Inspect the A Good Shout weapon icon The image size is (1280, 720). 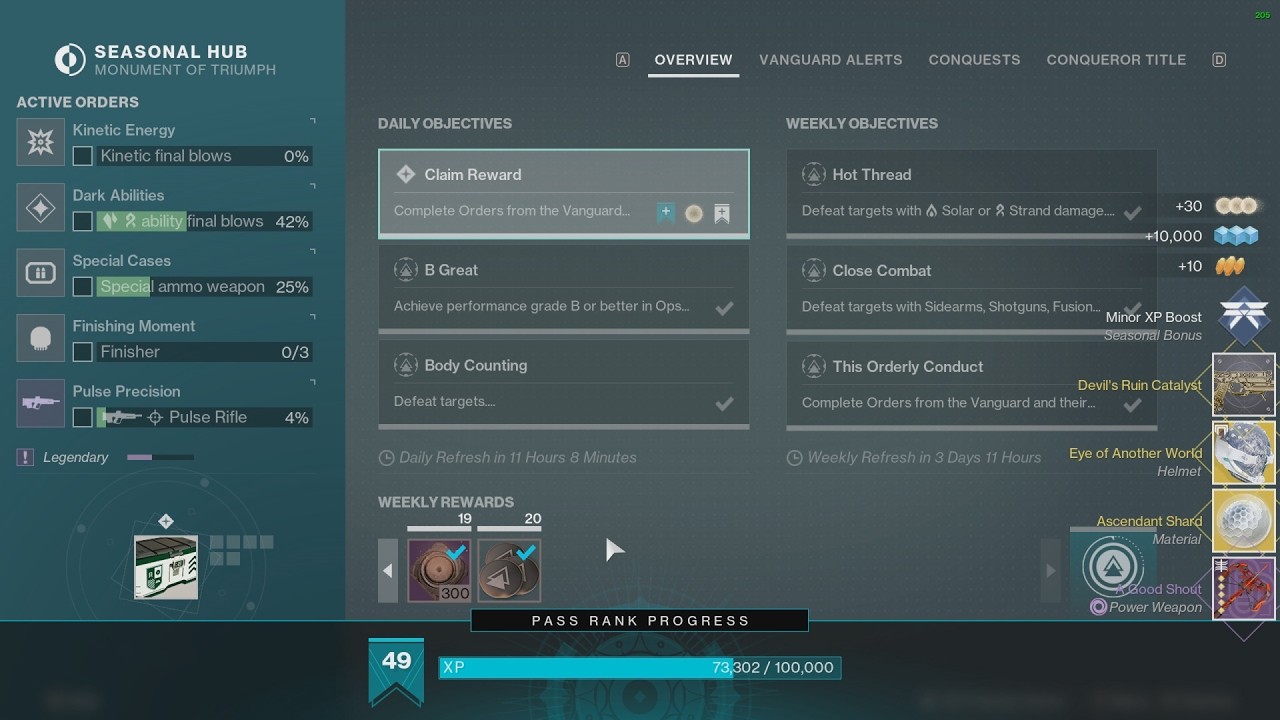click(x=1244, y=589)
